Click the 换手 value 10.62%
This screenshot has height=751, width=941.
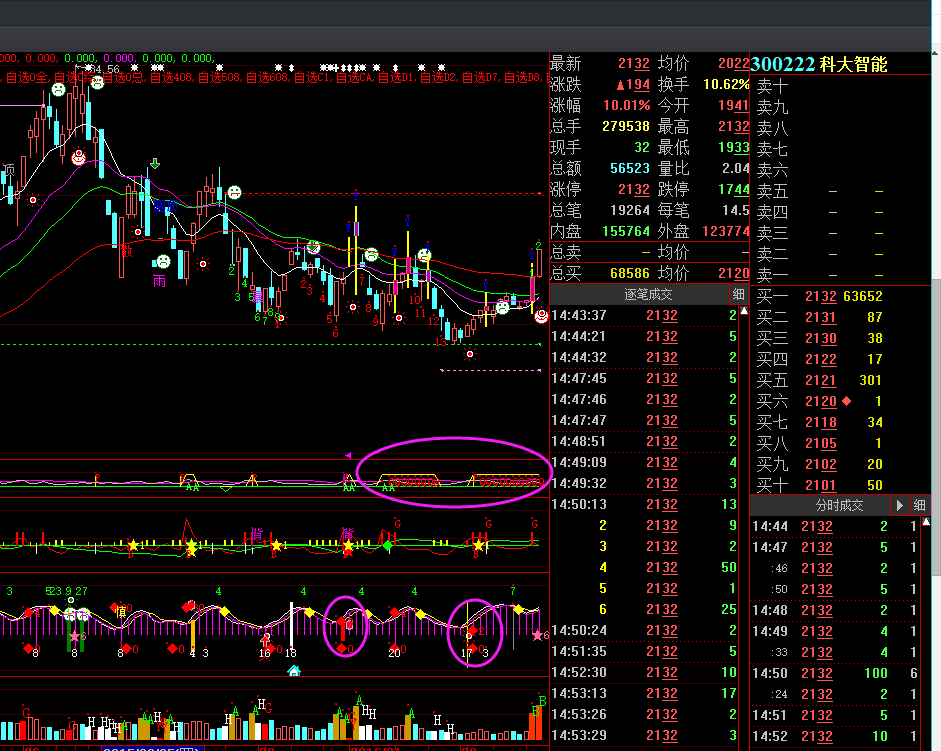pyautogui.click(x=726, y=85)
